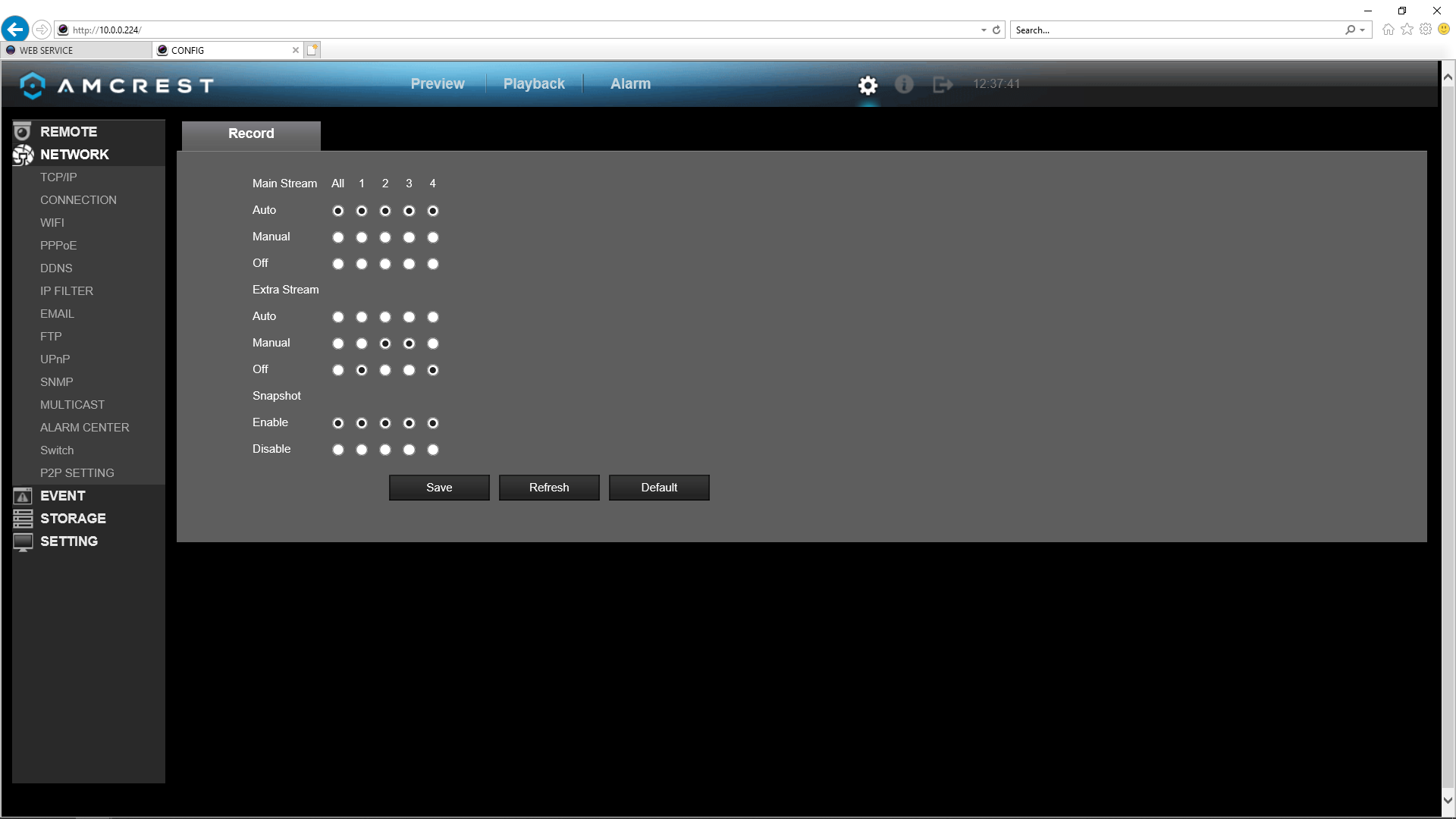Open the Playback tab
The height and width of the screenshot is (819, 1456).
pos(534,84)
